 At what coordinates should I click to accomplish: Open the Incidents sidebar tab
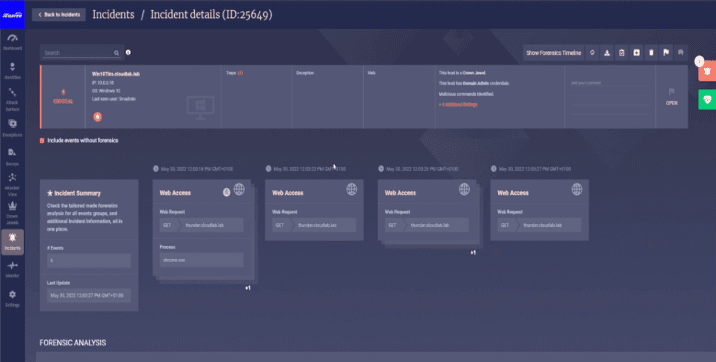click(12, 242)
